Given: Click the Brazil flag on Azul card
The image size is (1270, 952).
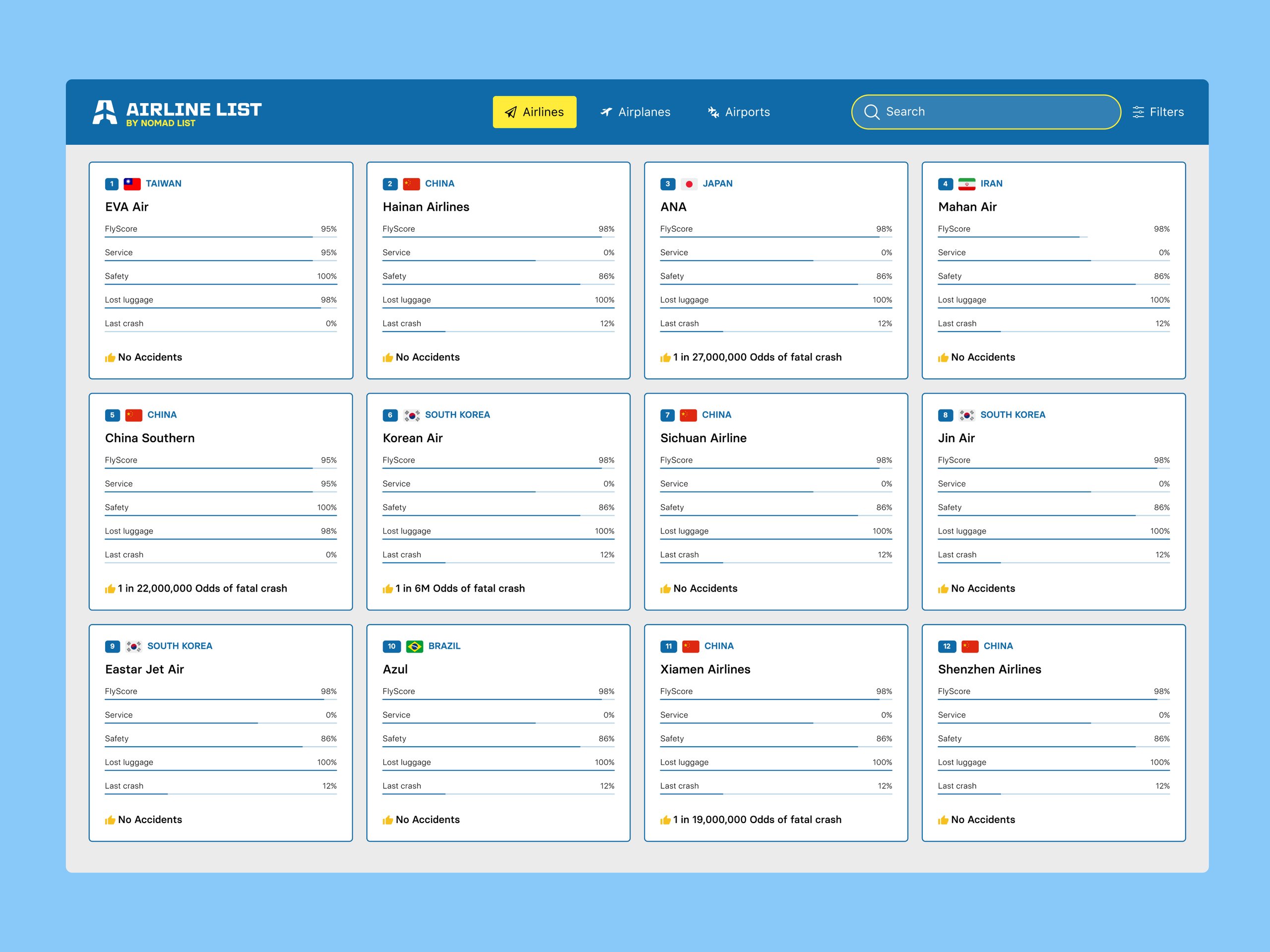Looking at the screenshot, I should (x=415, y=646).
